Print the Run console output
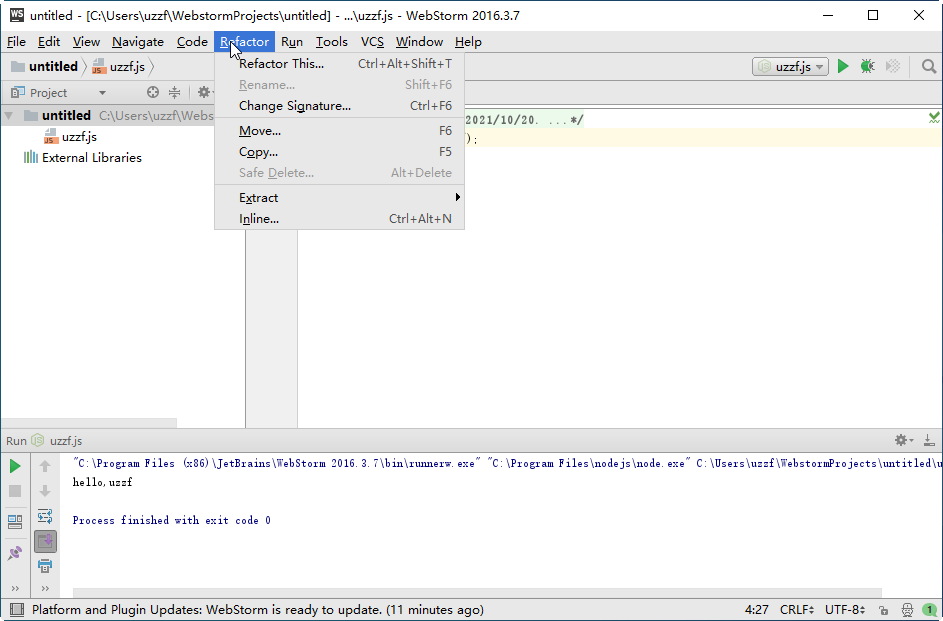The width and height of the screenshot is (943, 621). coord(45,565)
